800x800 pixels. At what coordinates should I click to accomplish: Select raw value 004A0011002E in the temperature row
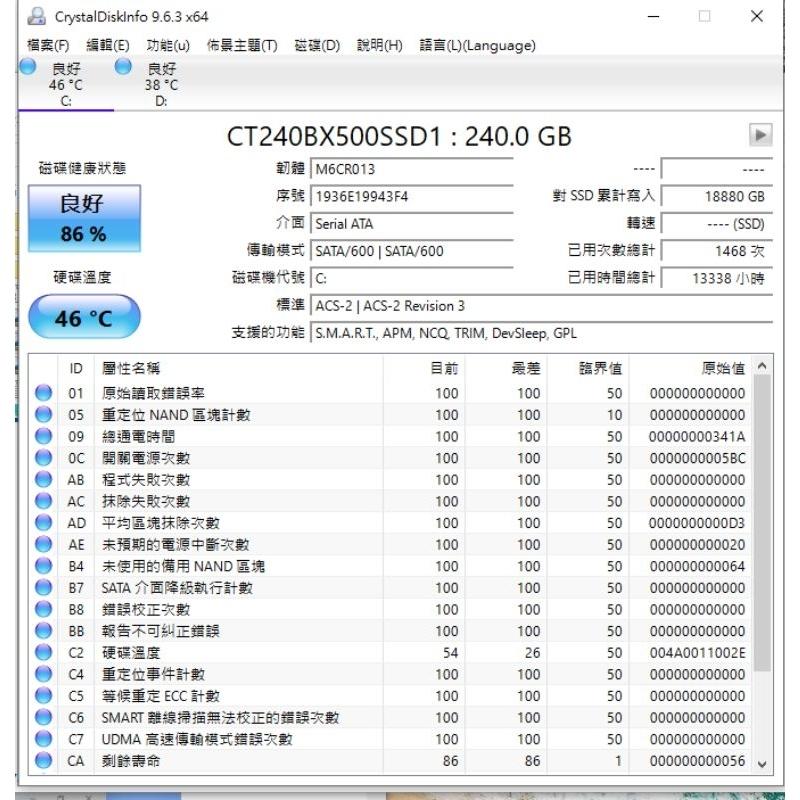[x=697, y=653]
